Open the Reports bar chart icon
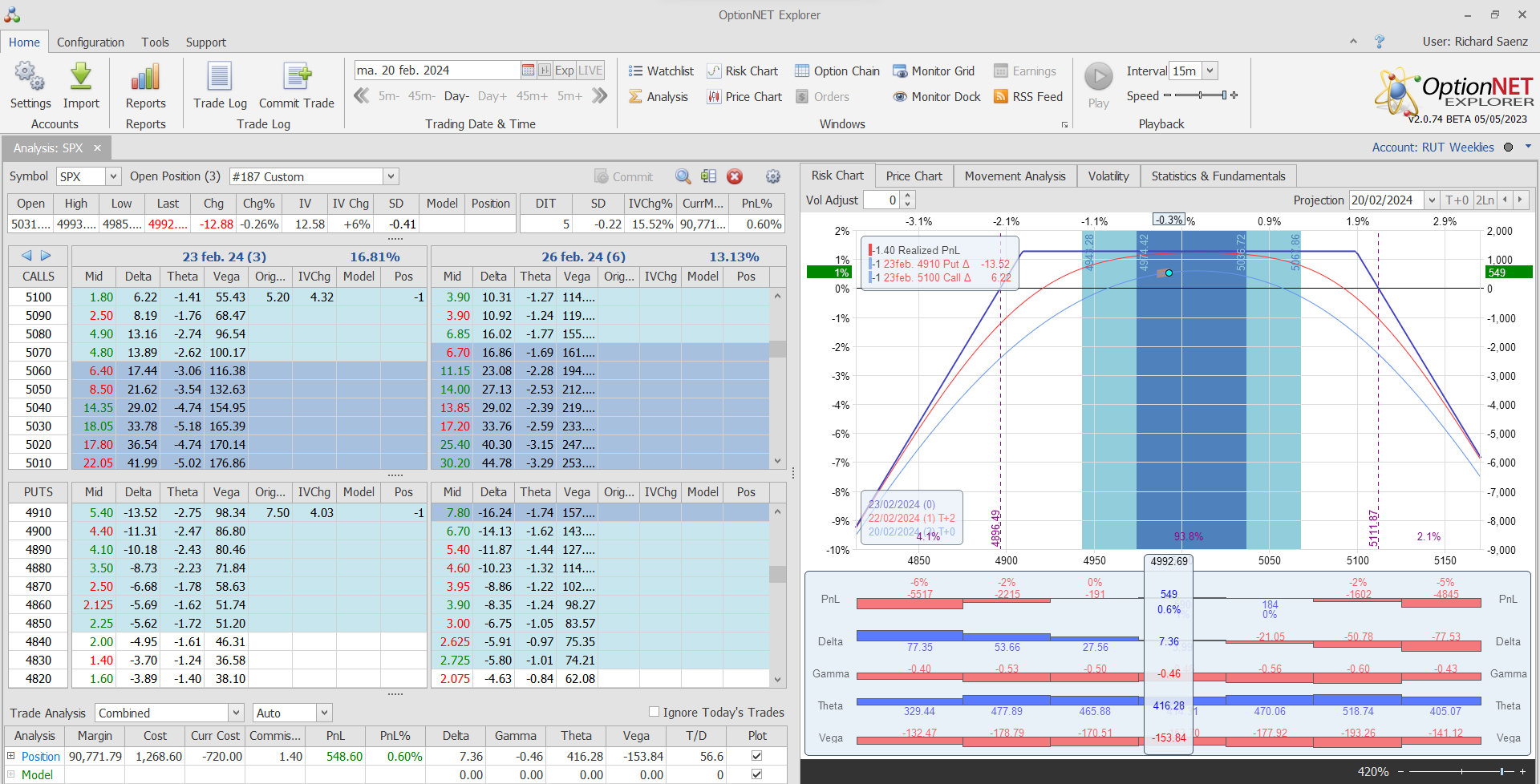Viewport: 1540px width, 784px height. pos(145,78)
